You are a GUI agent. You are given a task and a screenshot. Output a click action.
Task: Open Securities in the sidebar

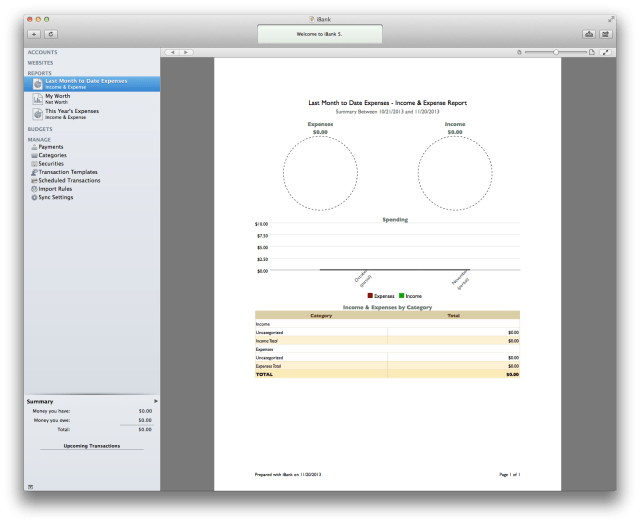(x=51, y=163)
